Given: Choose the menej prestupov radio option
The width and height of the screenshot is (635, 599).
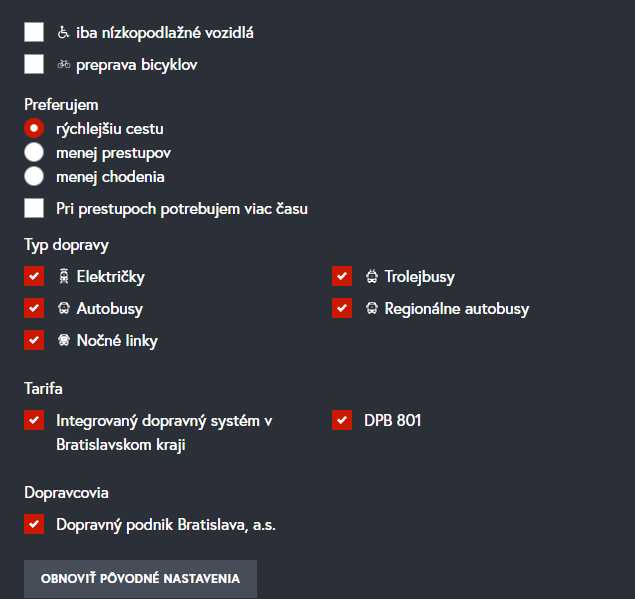Looking at the screenshot, I should pos(34,152).
